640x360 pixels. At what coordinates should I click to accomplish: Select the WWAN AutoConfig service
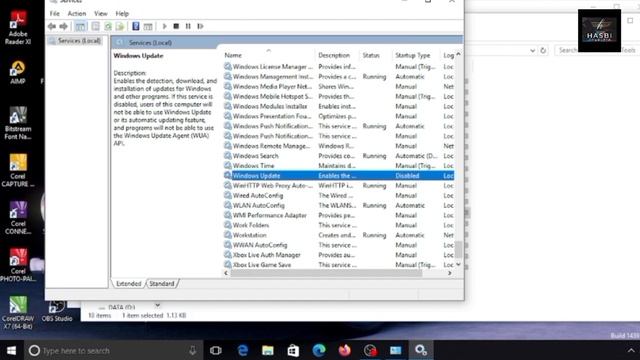click(339, 245)
